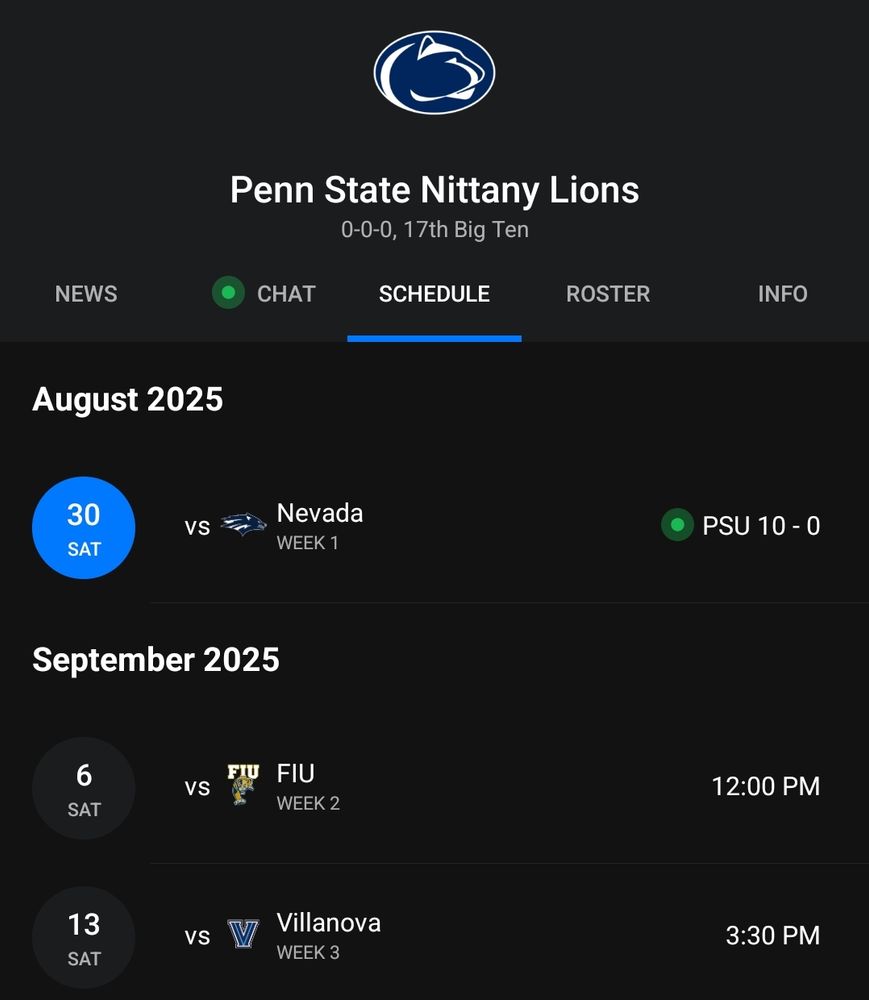This screenshot has width=869, height=1000.
Task: Click the green live indicator next to PSU score
Action: coord(677,525)
